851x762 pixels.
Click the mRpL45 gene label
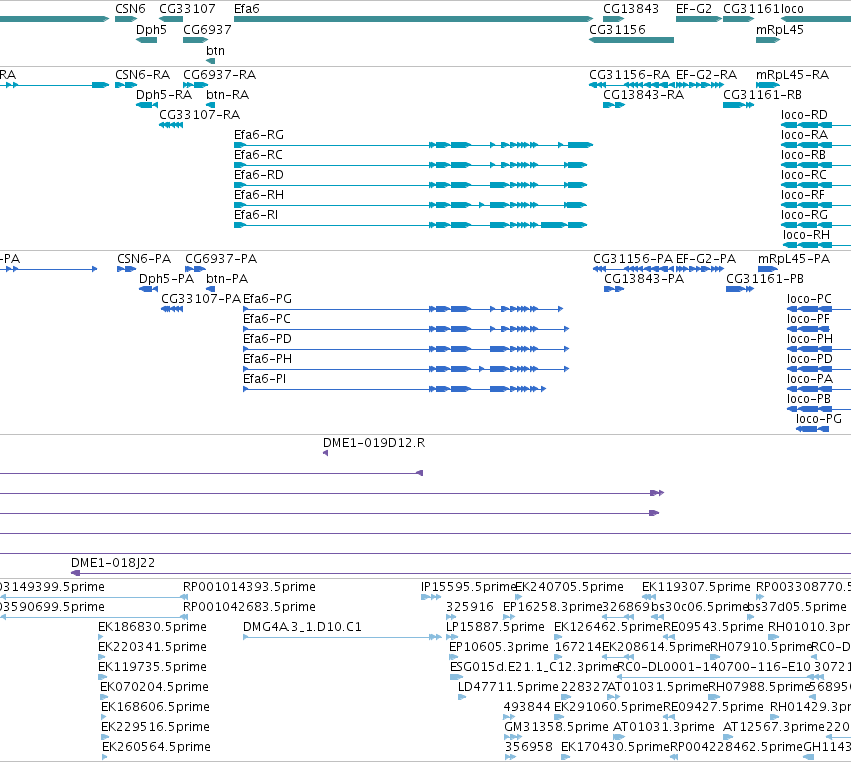tap(780, 30)
